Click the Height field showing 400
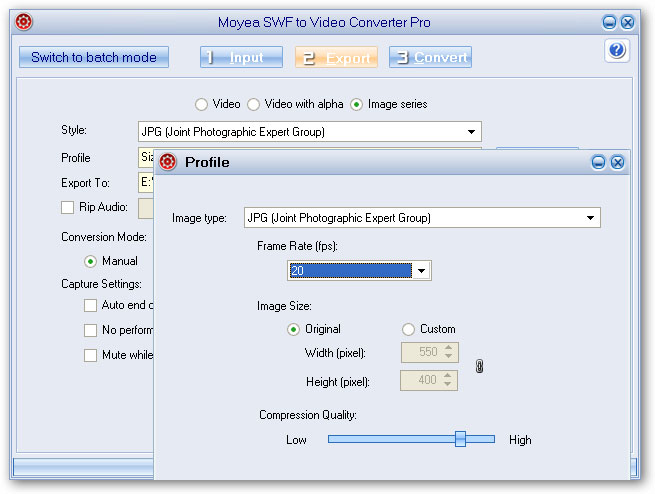 coord(429,380)
